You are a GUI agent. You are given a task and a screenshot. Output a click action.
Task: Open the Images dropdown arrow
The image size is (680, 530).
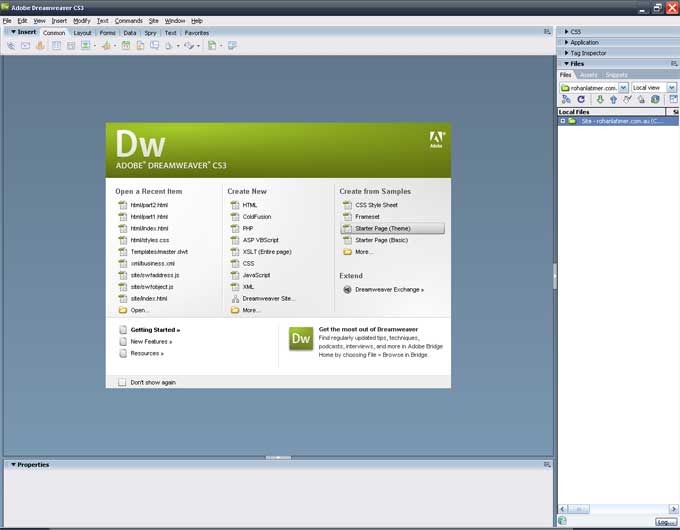95,46
